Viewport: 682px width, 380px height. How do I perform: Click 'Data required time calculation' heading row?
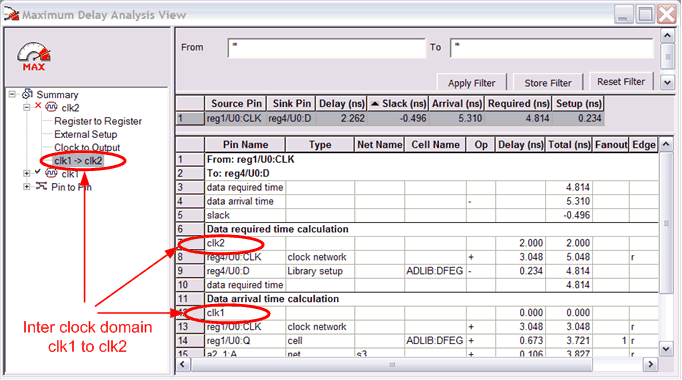coord(418,229)
